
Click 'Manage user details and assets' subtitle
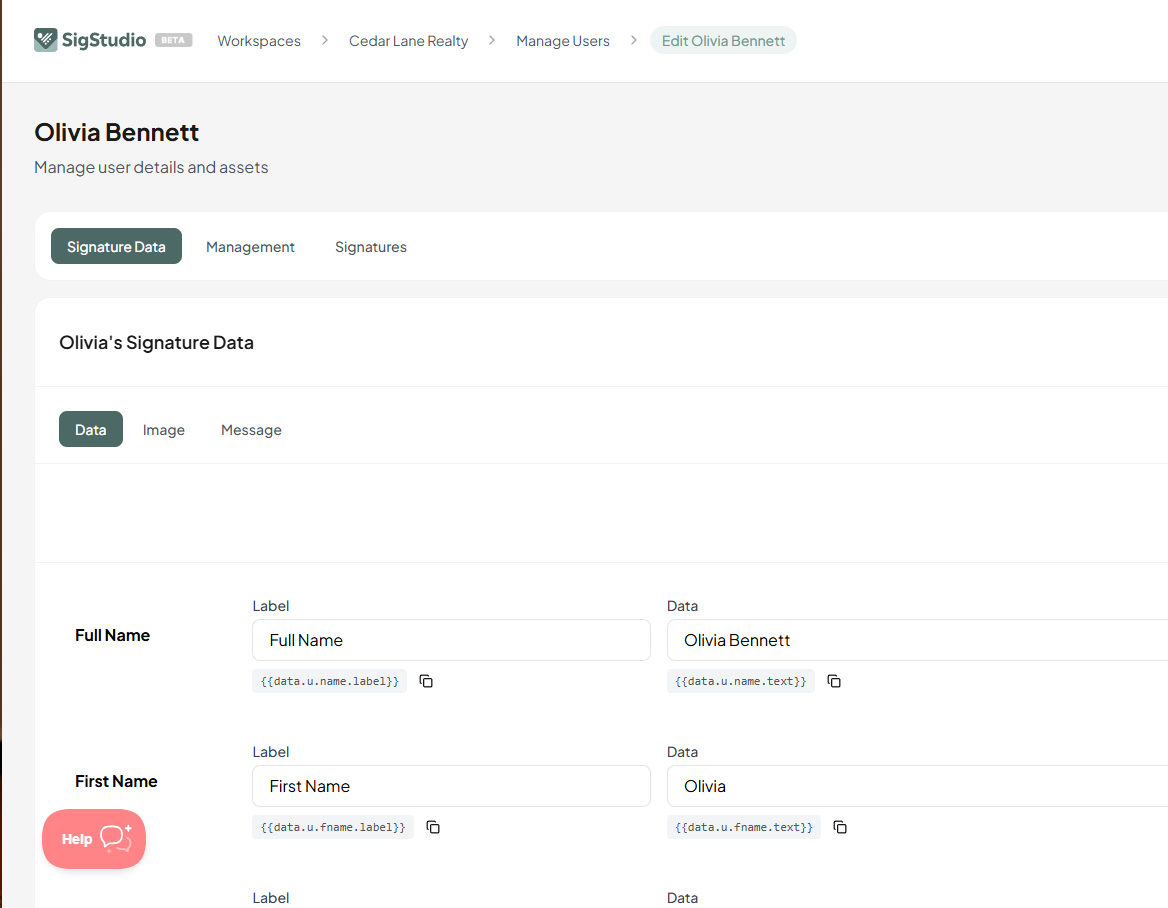click(x=151, y=168)
